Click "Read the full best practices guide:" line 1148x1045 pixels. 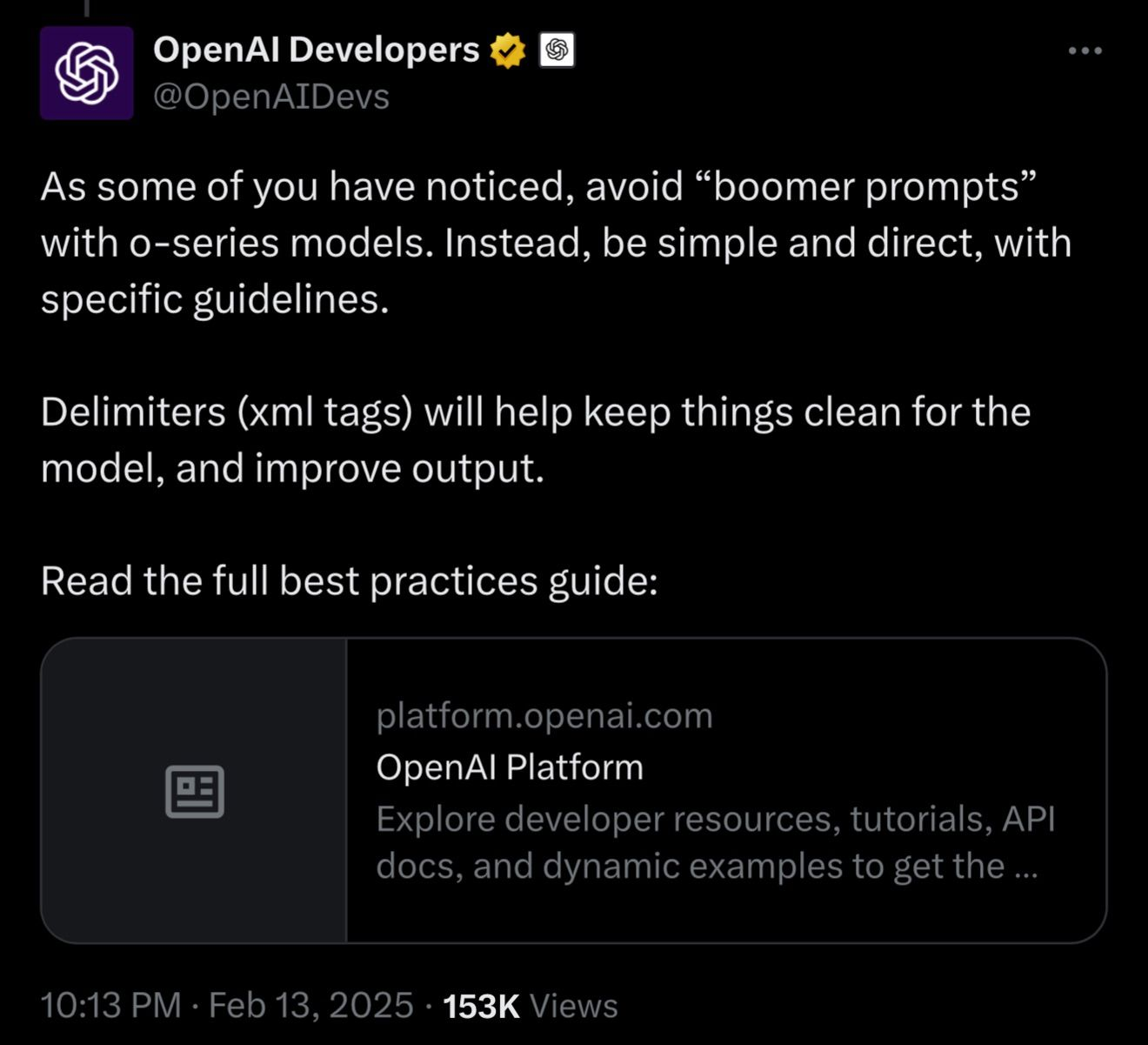coord(349,580)
